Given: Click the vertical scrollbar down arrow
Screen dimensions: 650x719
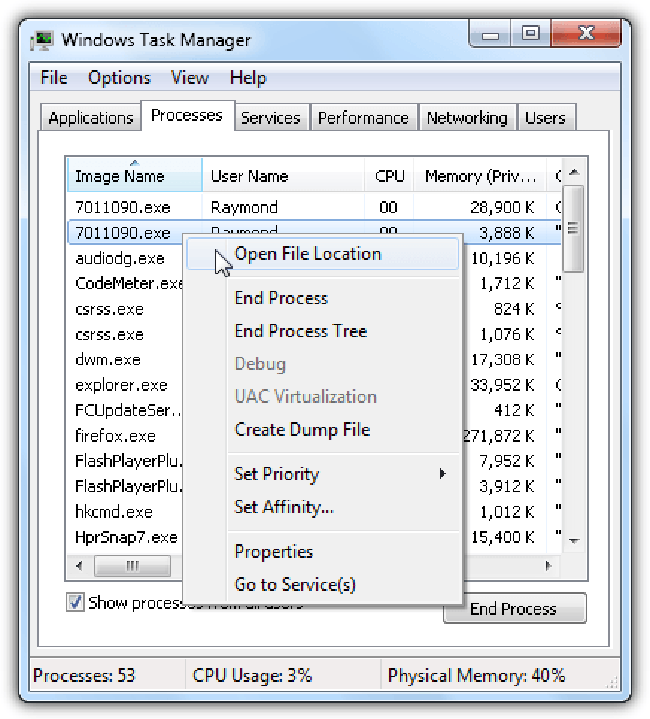Looking at the screenshot, I should (x=574, y=541).
